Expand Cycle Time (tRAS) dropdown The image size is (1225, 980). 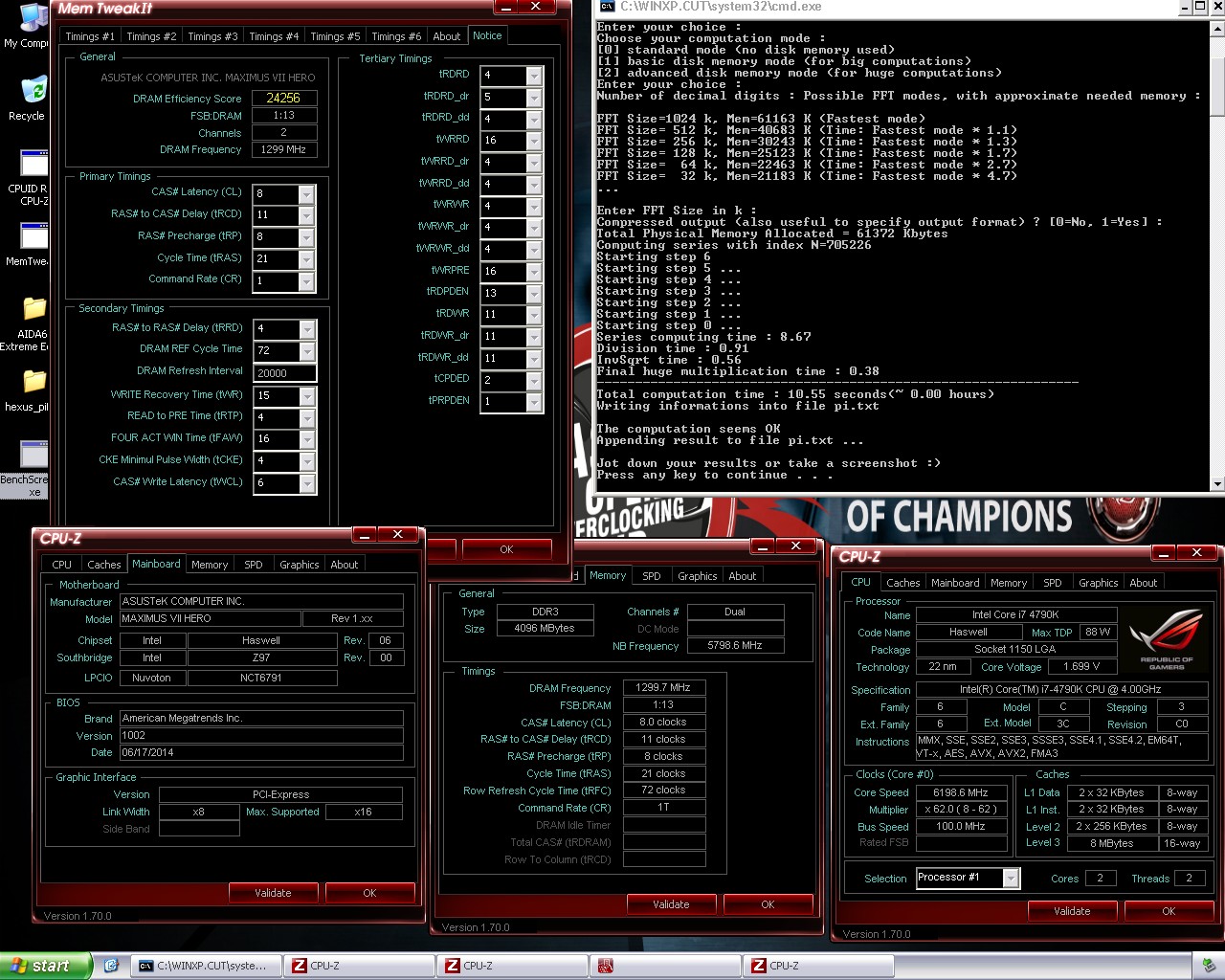tap(306, 259)
